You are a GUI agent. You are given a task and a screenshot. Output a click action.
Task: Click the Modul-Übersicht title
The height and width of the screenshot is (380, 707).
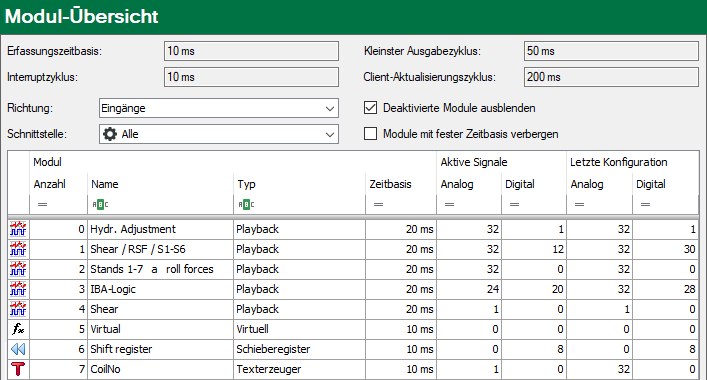pos(82,17)
